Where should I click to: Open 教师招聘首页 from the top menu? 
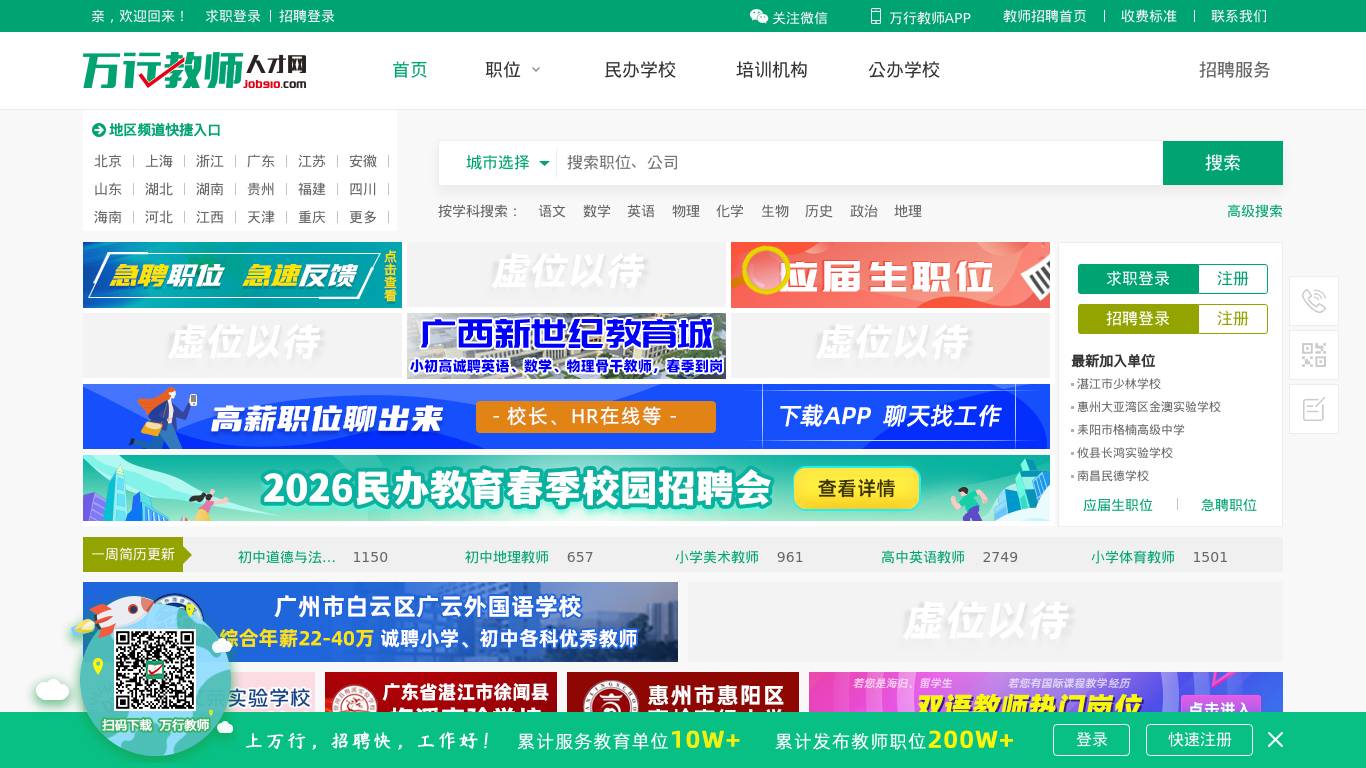point(1044,16)
